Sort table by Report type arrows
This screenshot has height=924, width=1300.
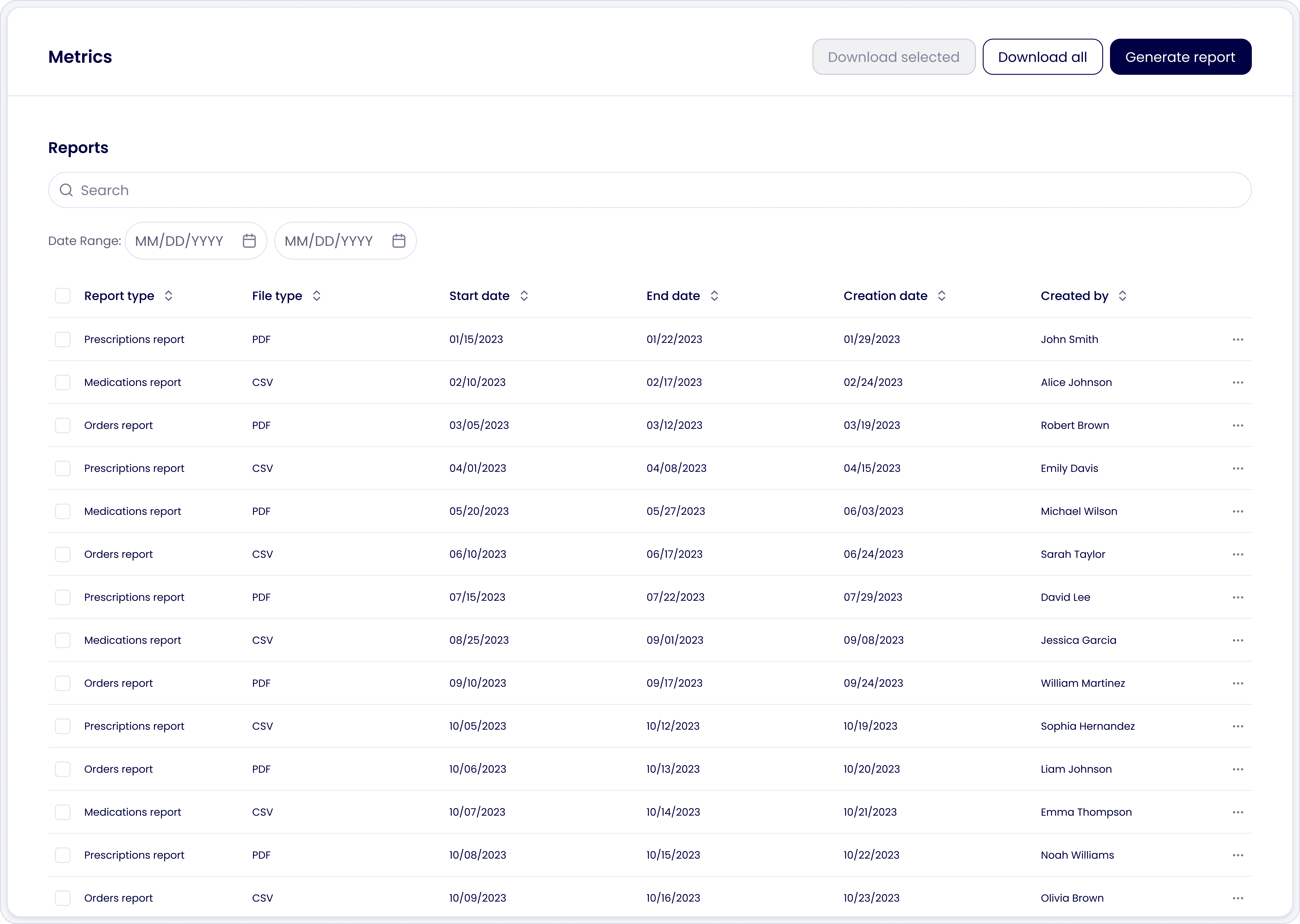[x=169, y=296]
